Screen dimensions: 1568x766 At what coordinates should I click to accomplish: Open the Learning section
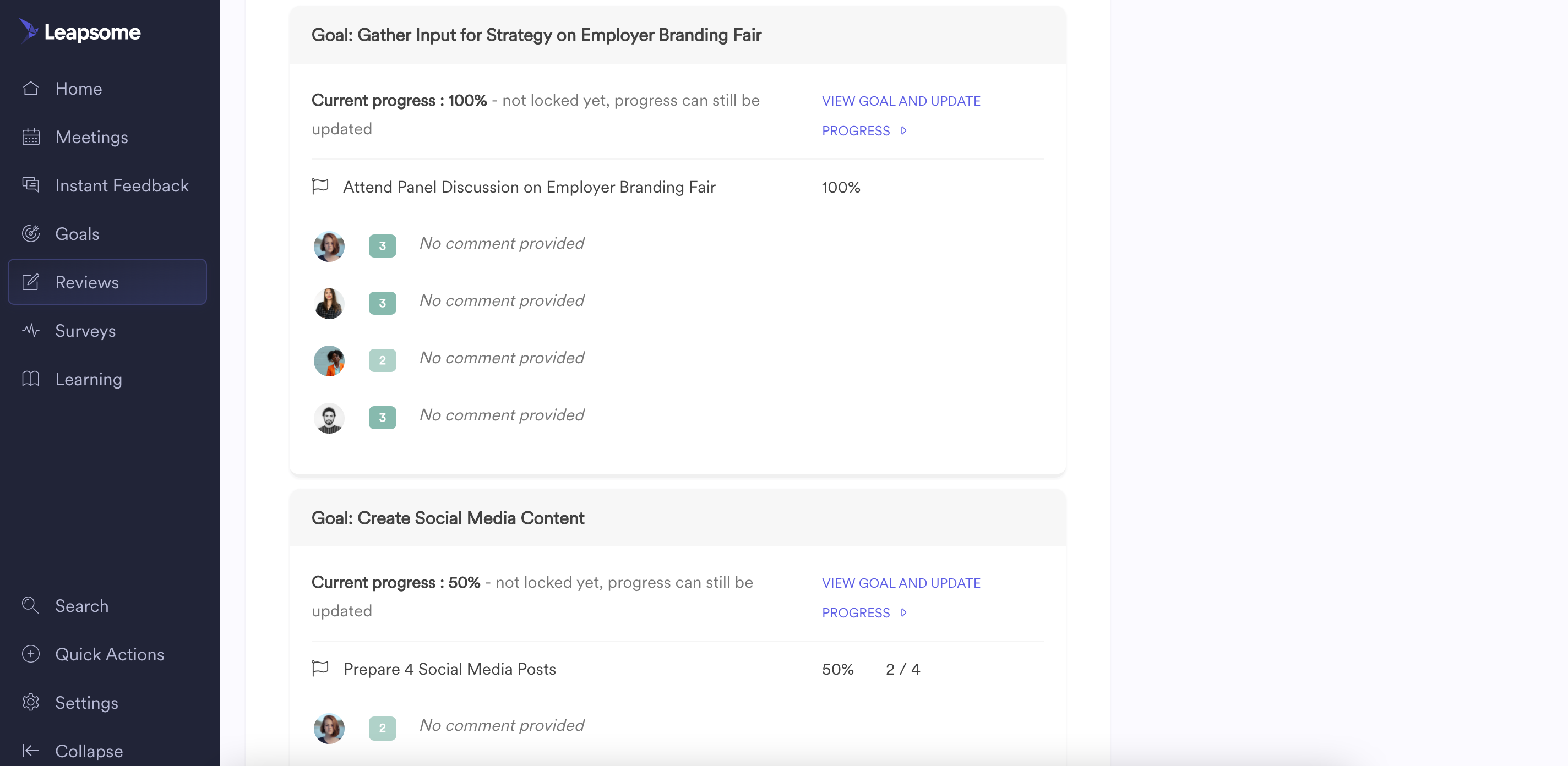107,379
